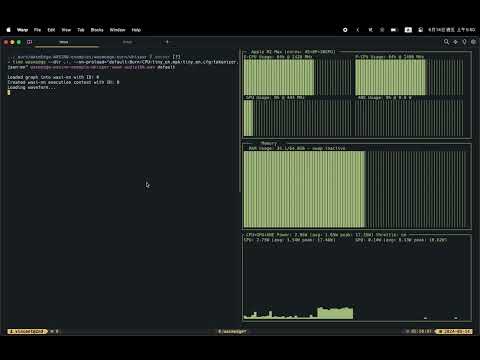Open the Apple menu
This screenshot has width=480, height=360.
pyautogui.click(x=8, y=30)
